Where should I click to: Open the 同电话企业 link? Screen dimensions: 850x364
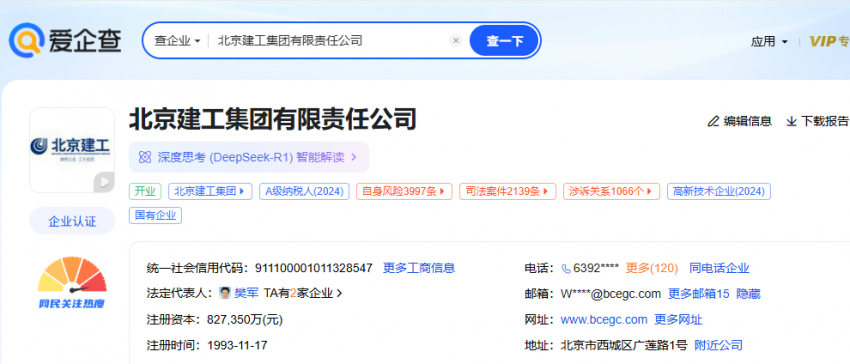point(719,268)
